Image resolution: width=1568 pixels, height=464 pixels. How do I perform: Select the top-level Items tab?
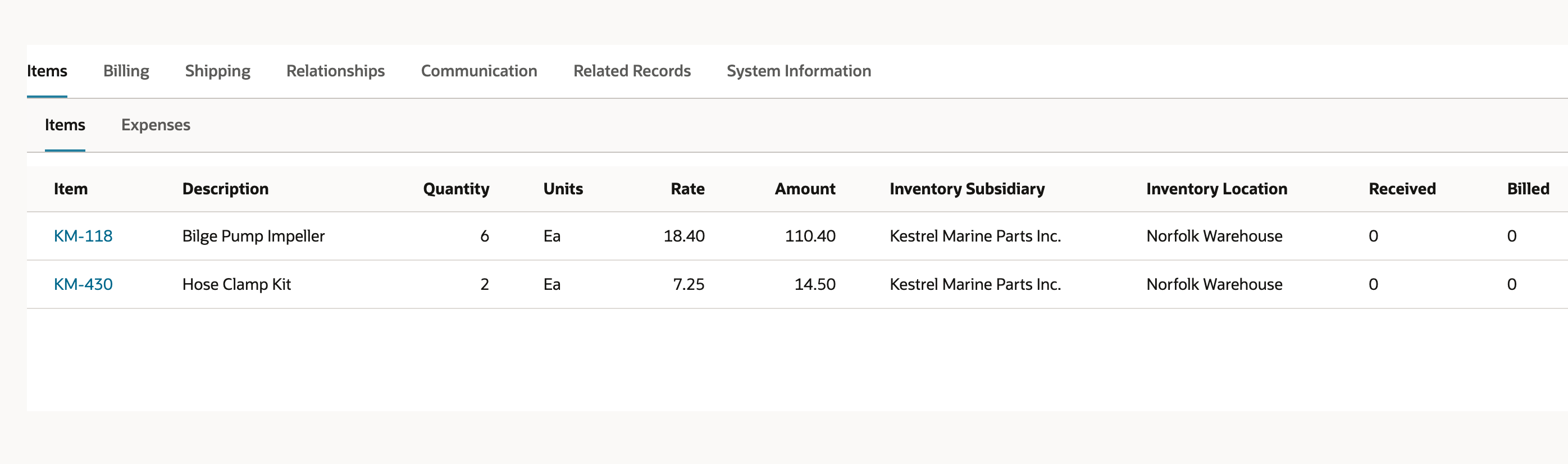tap(47, 71)
